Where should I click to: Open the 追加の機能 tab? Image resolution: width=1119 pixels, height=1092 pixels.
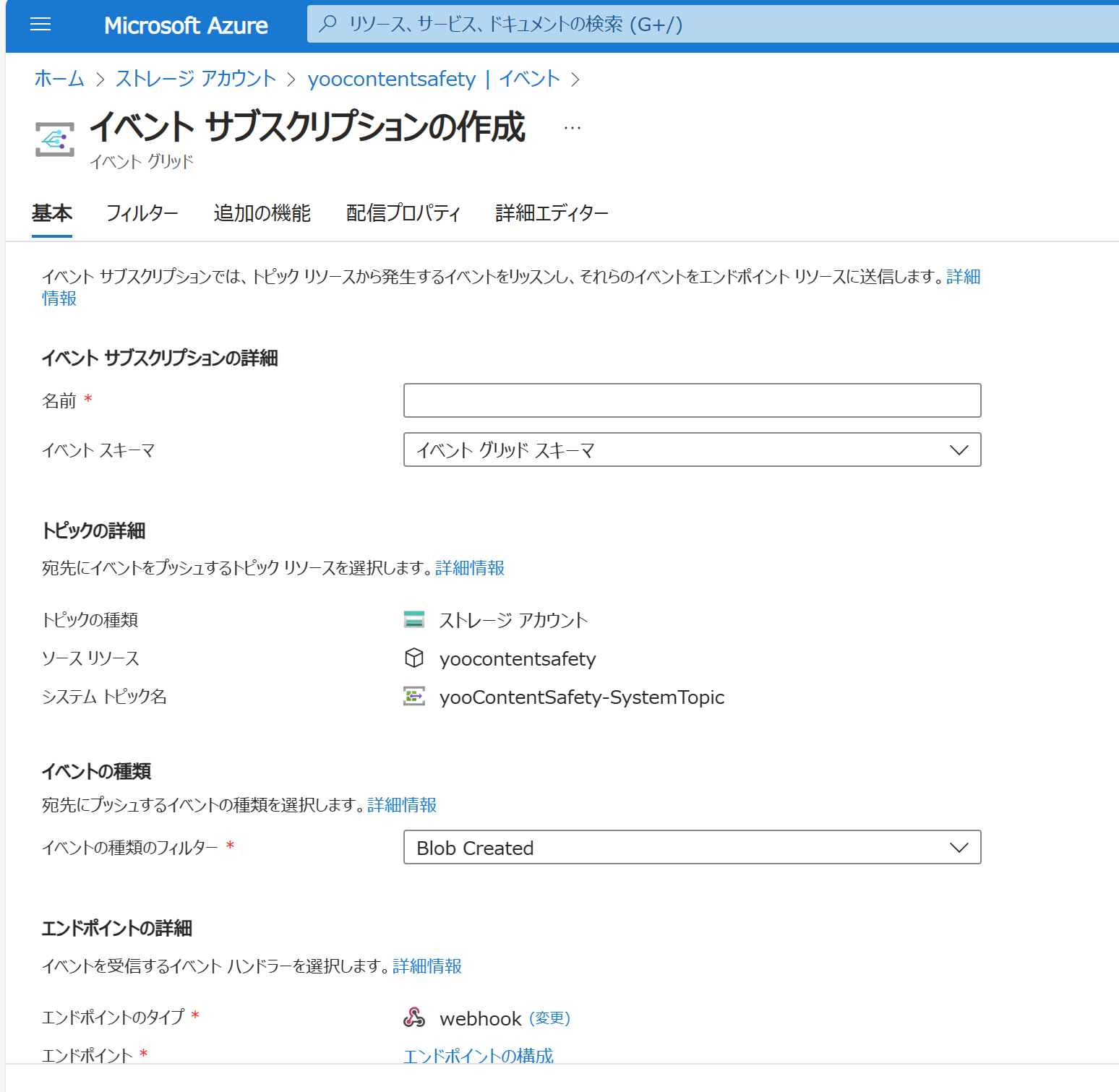[x=262, y=213]
